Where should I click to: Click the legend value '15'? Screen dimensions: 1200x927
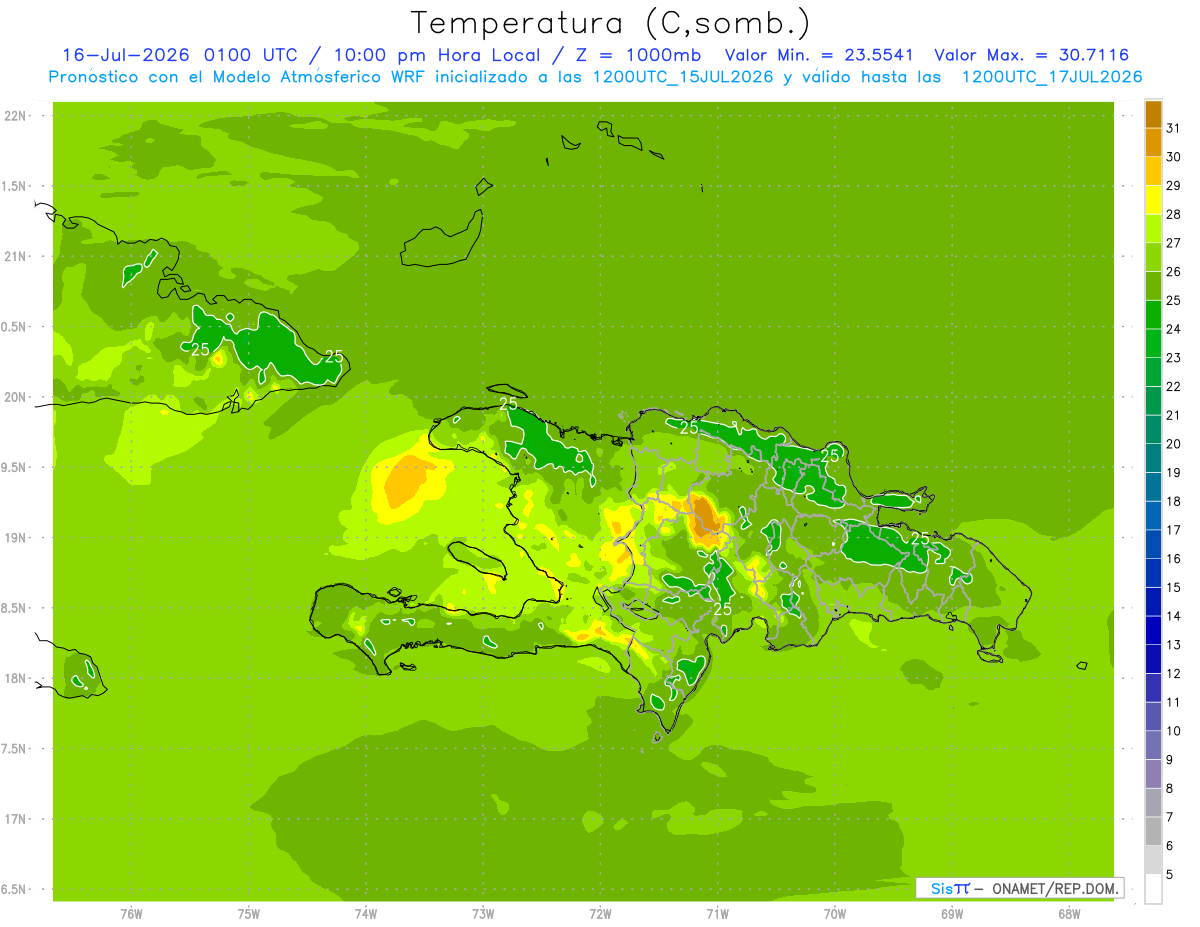pyautogui.click(x=1173, y=588)
